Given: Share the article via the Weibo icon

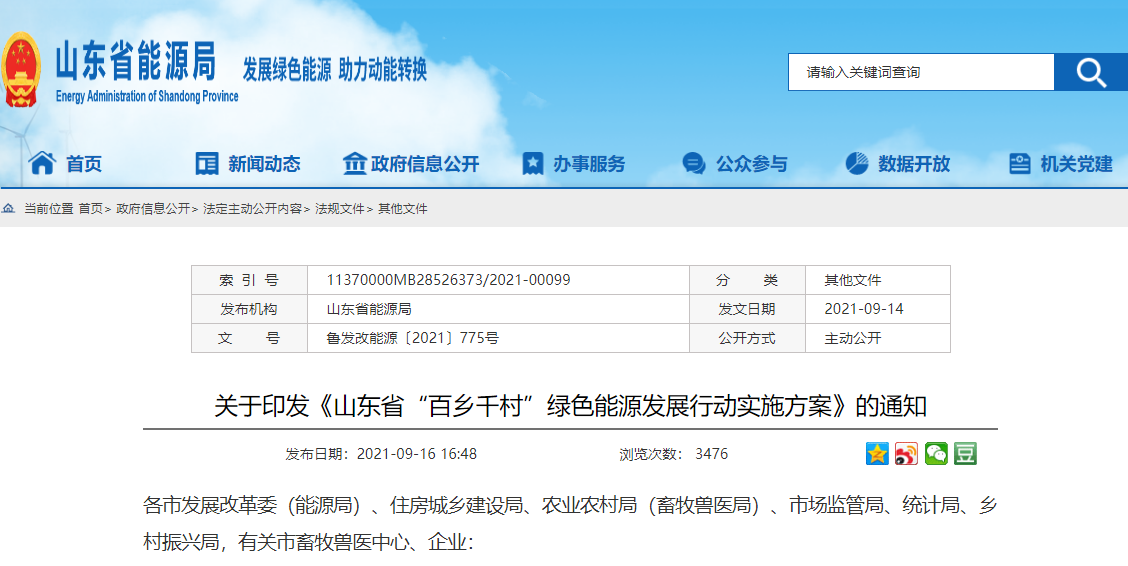Looking at the screenshot, I should pos(906,454).
